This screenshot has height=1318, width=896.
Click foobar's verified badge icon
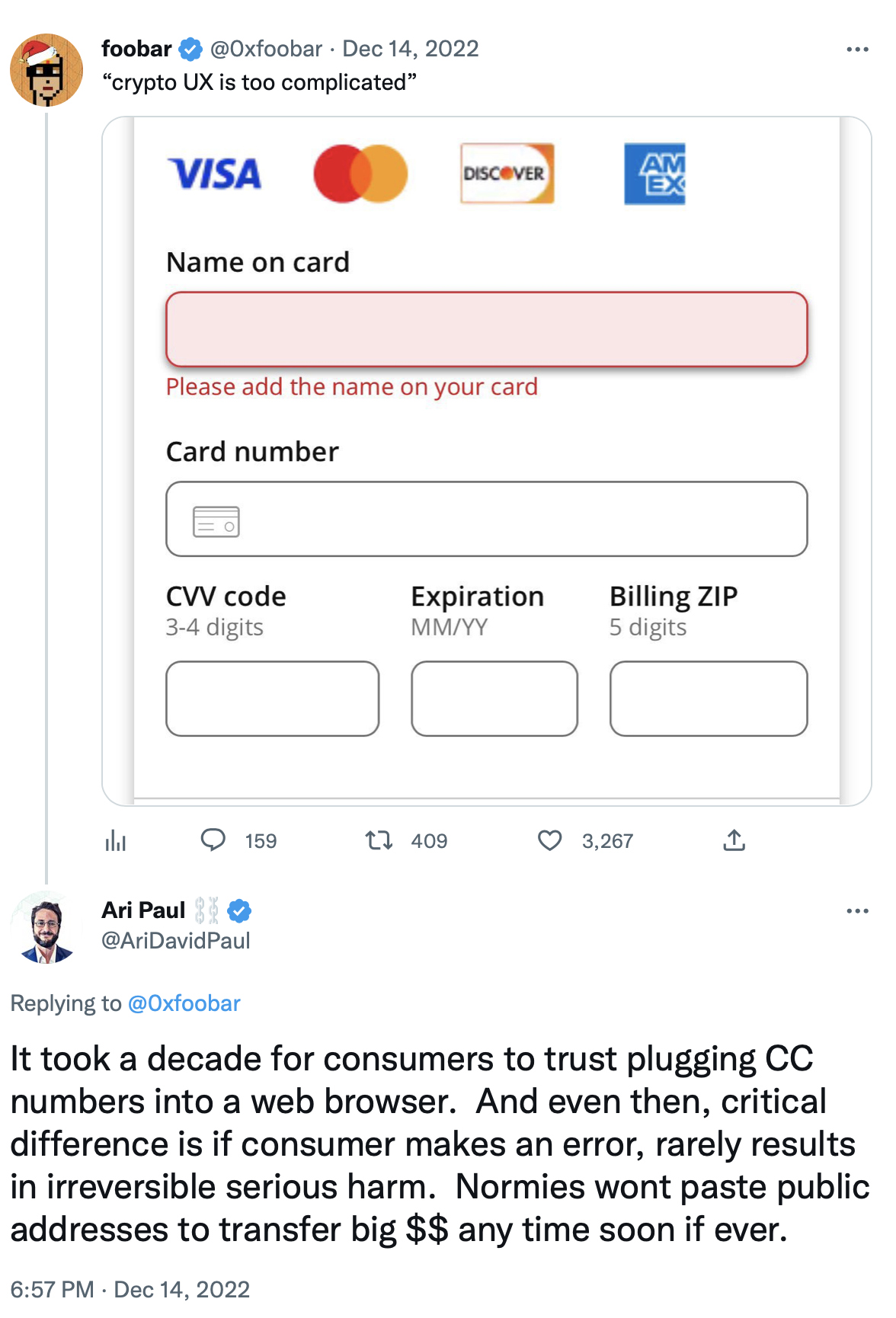(190, 50)
